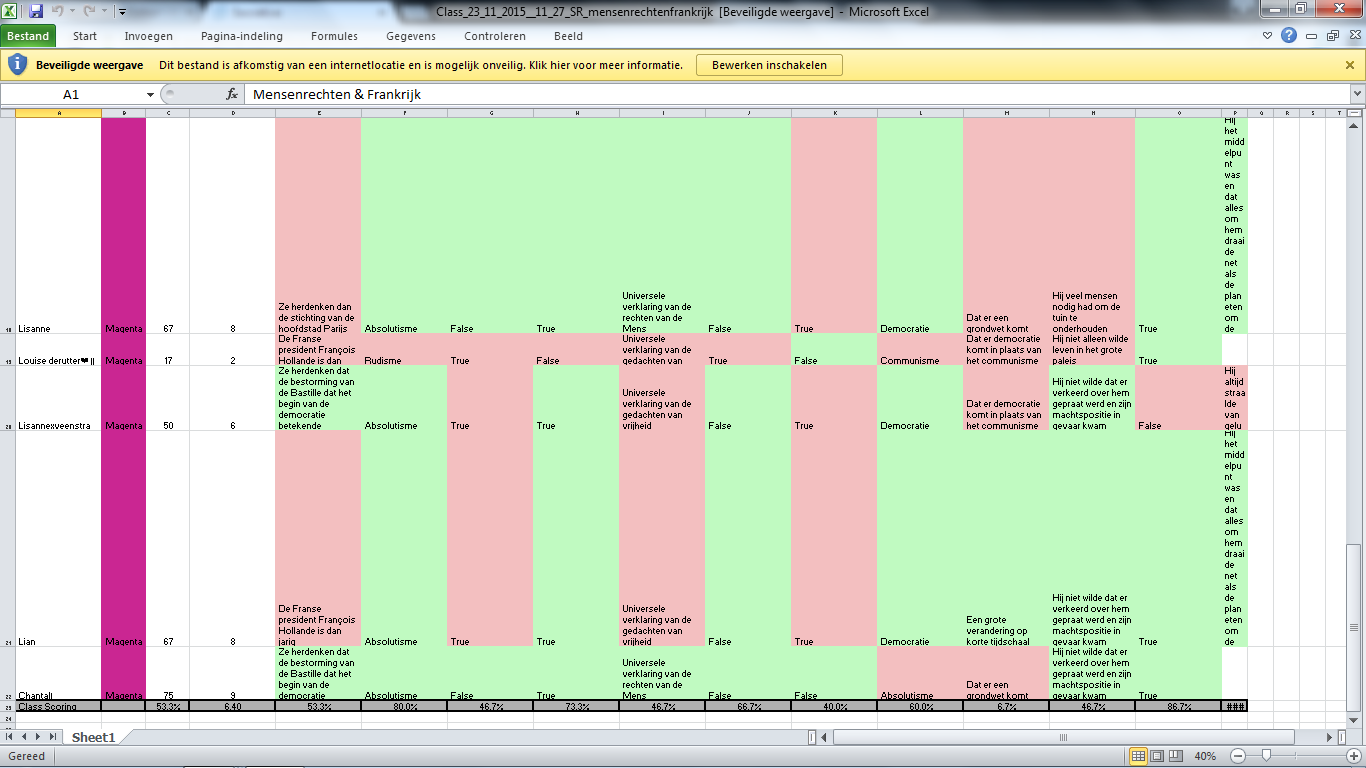This screenshot has width=1366, height=768.
Task: Select the name cell Chantall
Action: click(x=59, y=674)
